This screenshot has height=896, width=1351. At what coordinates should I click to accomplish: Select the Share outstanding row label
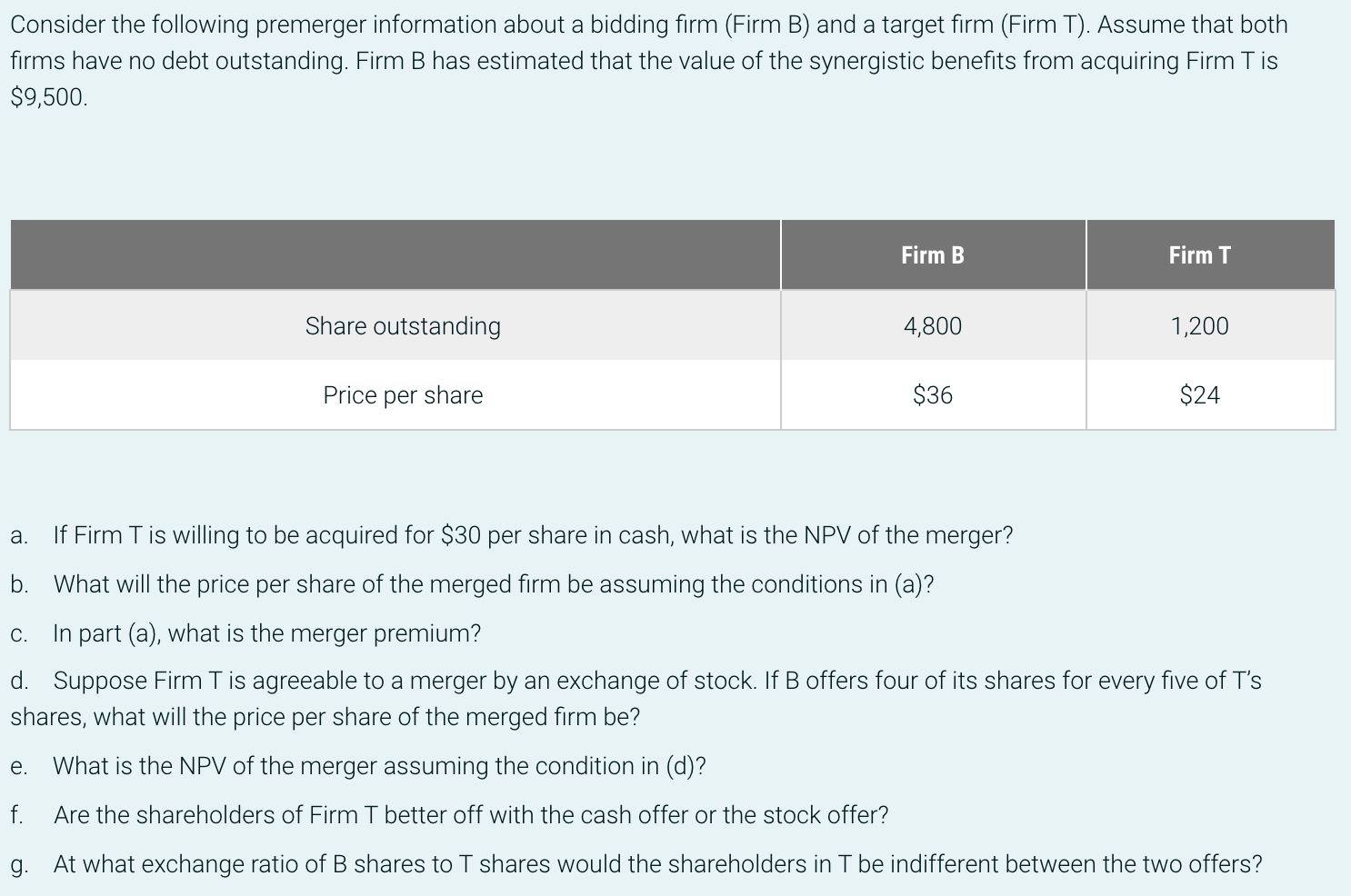tap(403, 325)
